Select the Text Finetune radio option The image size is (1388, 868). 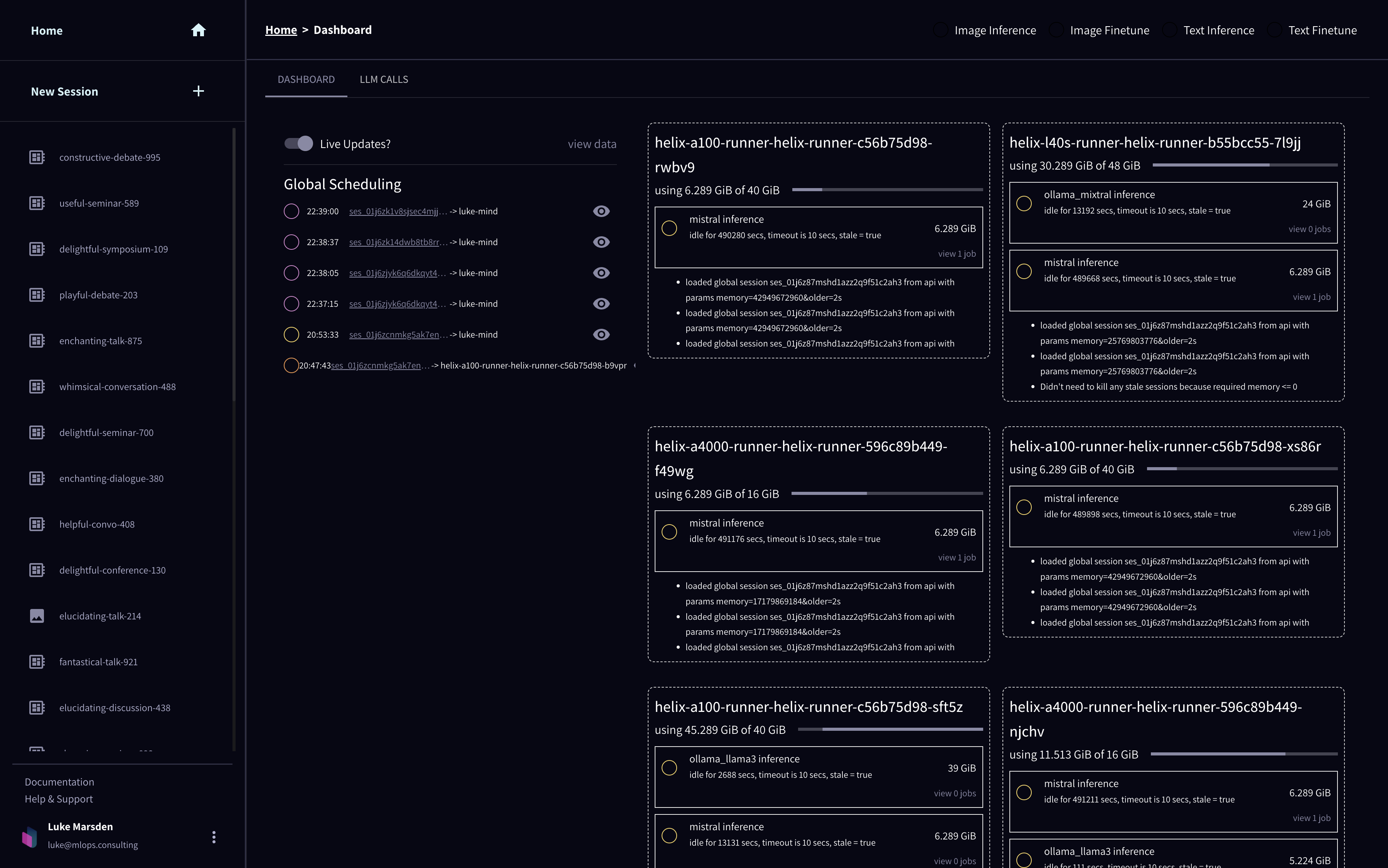1274,30
